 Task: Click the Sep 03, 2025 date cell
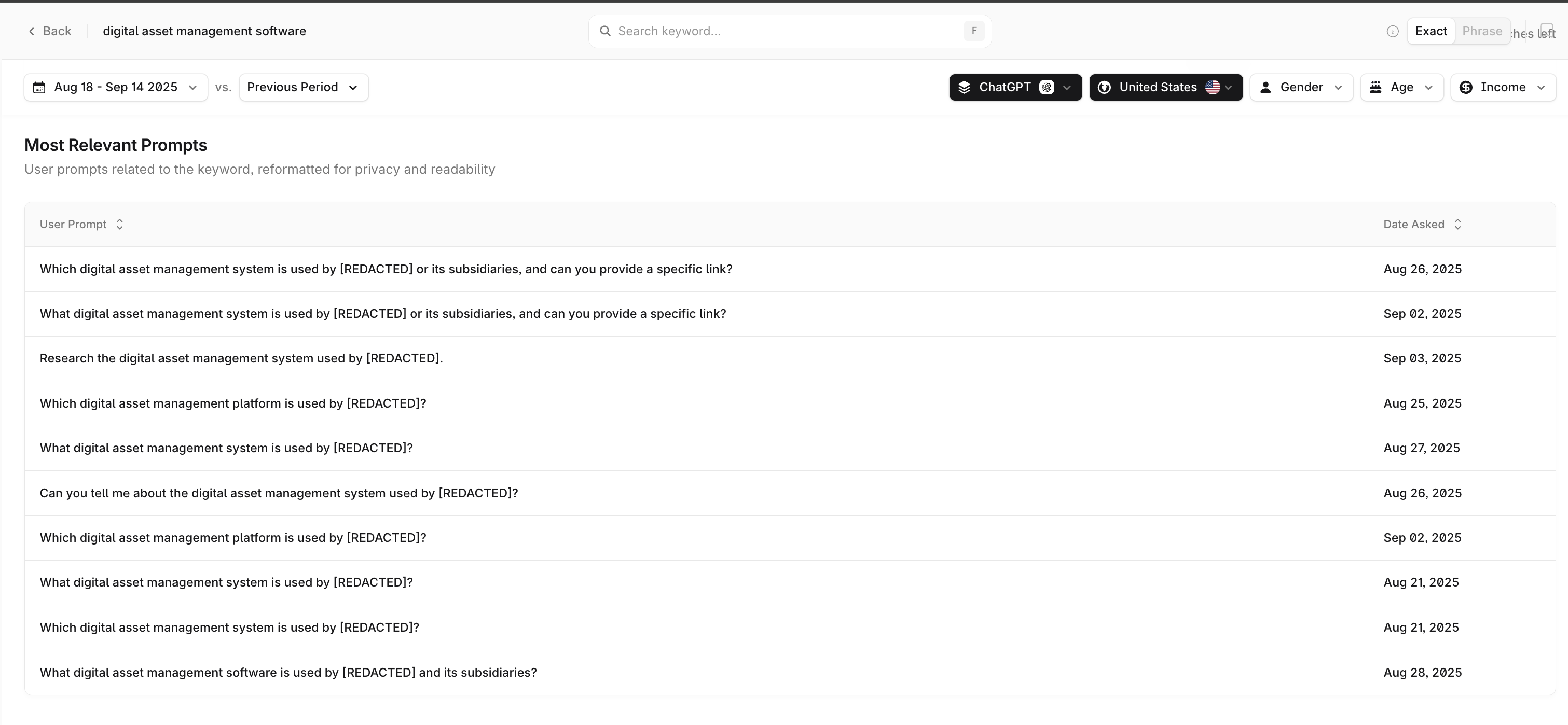tap(1422, 358)
